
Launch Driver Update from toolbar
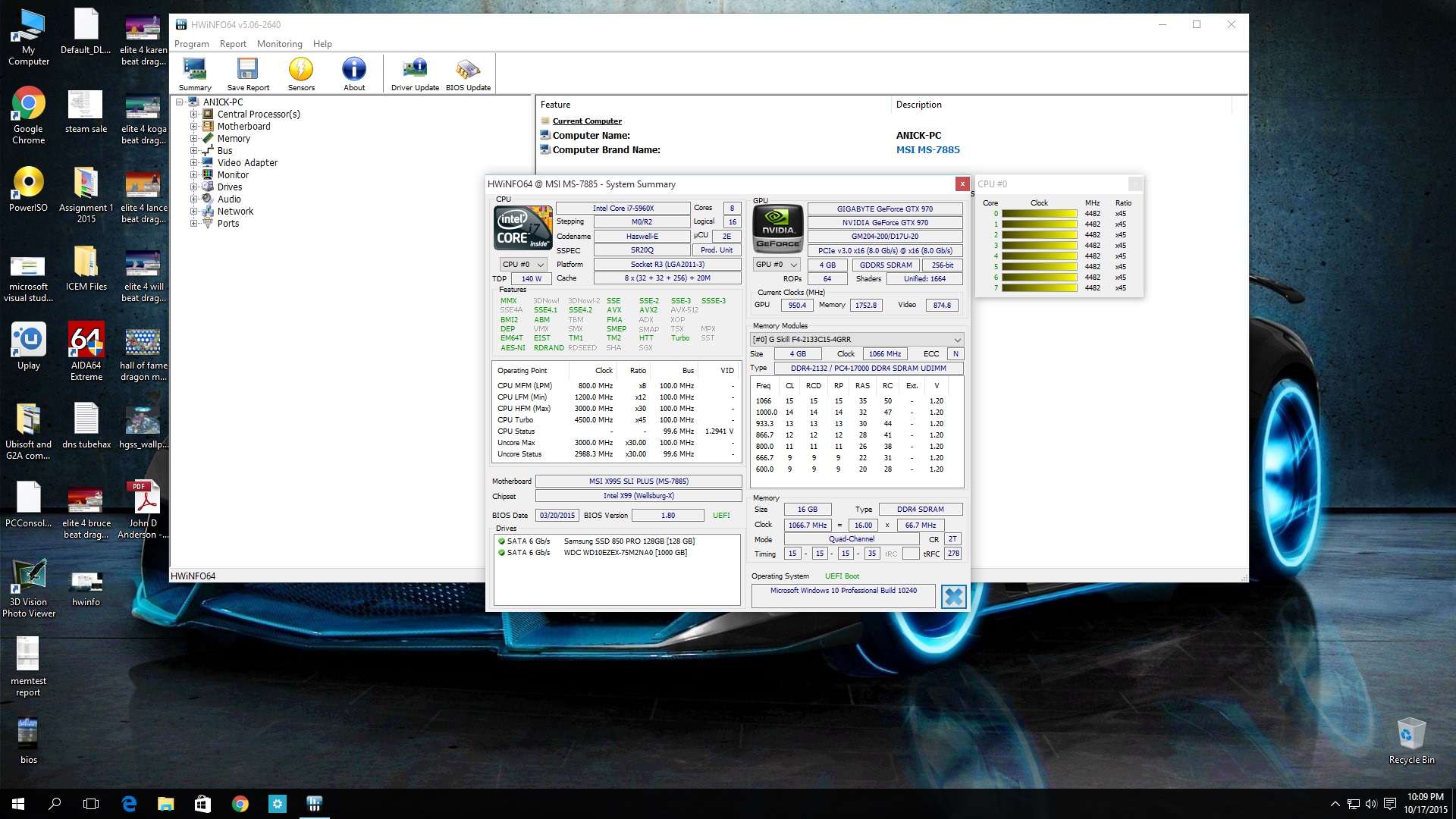415,74
